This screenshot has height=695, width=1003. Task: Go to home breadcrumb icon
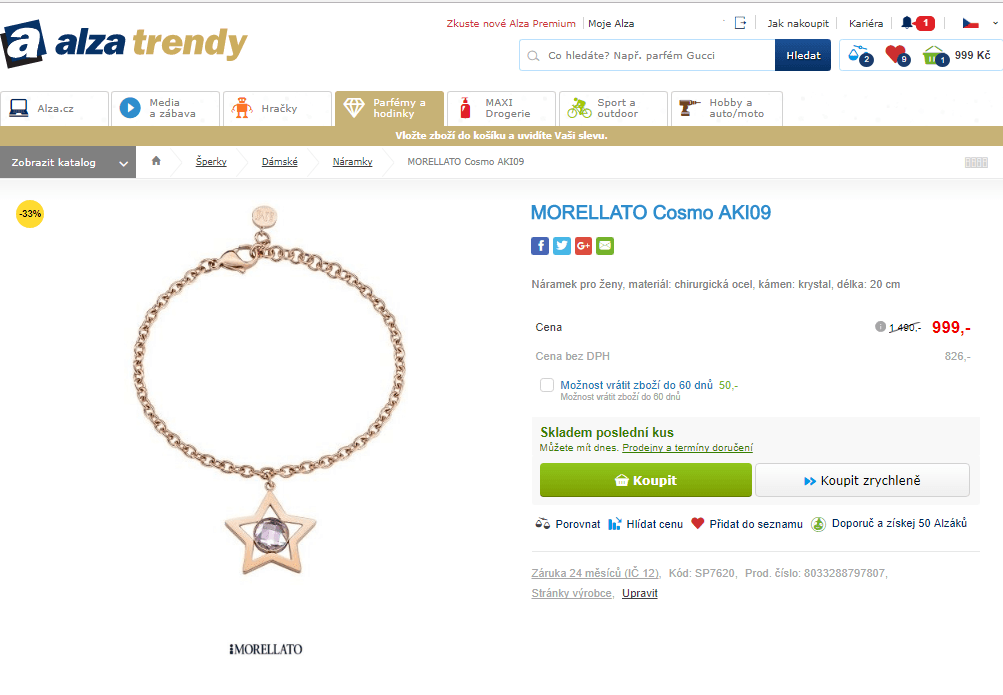[156, 161]
